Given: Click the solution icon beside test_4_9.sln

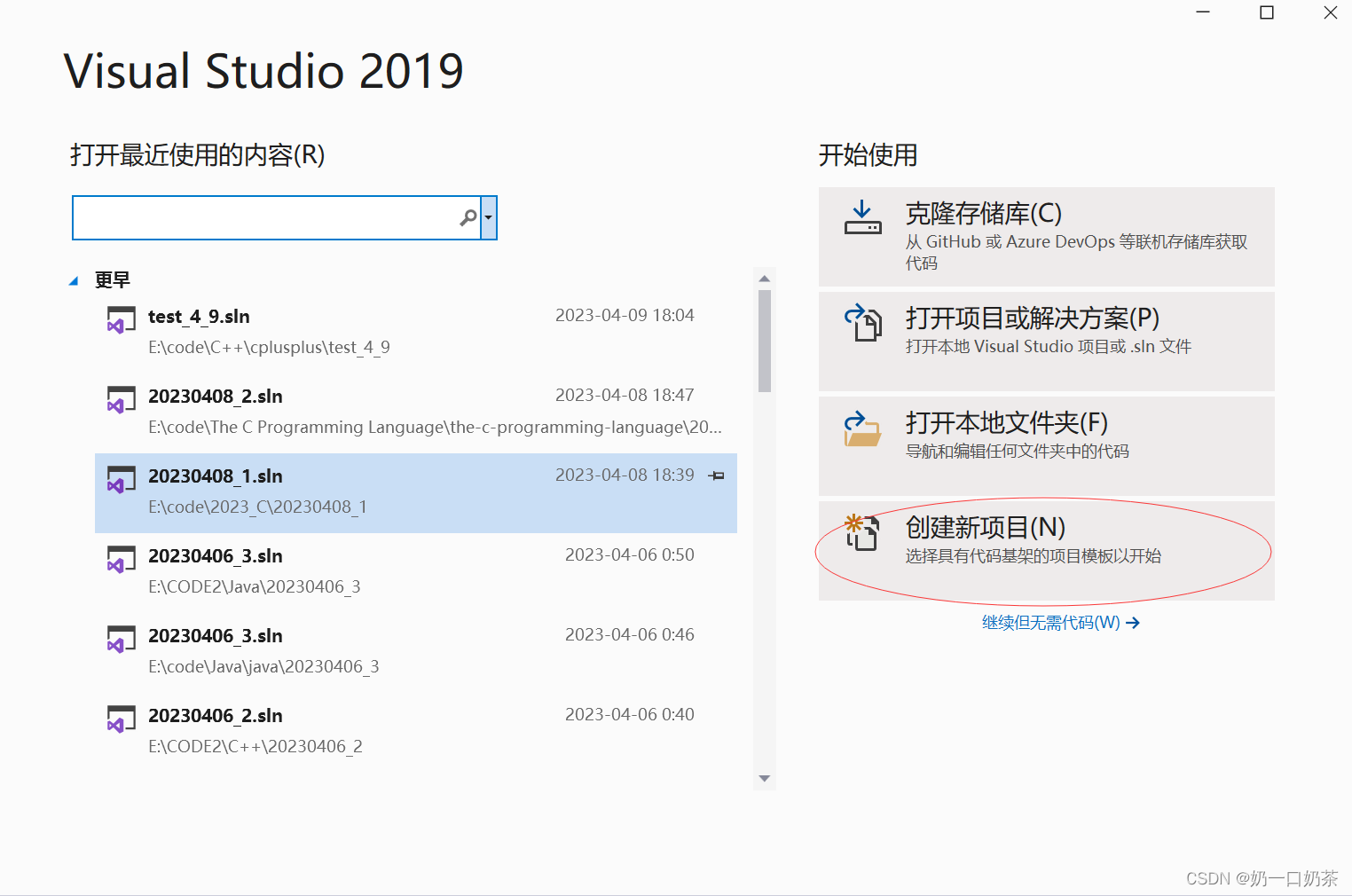Looking at the screenshot, I should pos(122,319).
